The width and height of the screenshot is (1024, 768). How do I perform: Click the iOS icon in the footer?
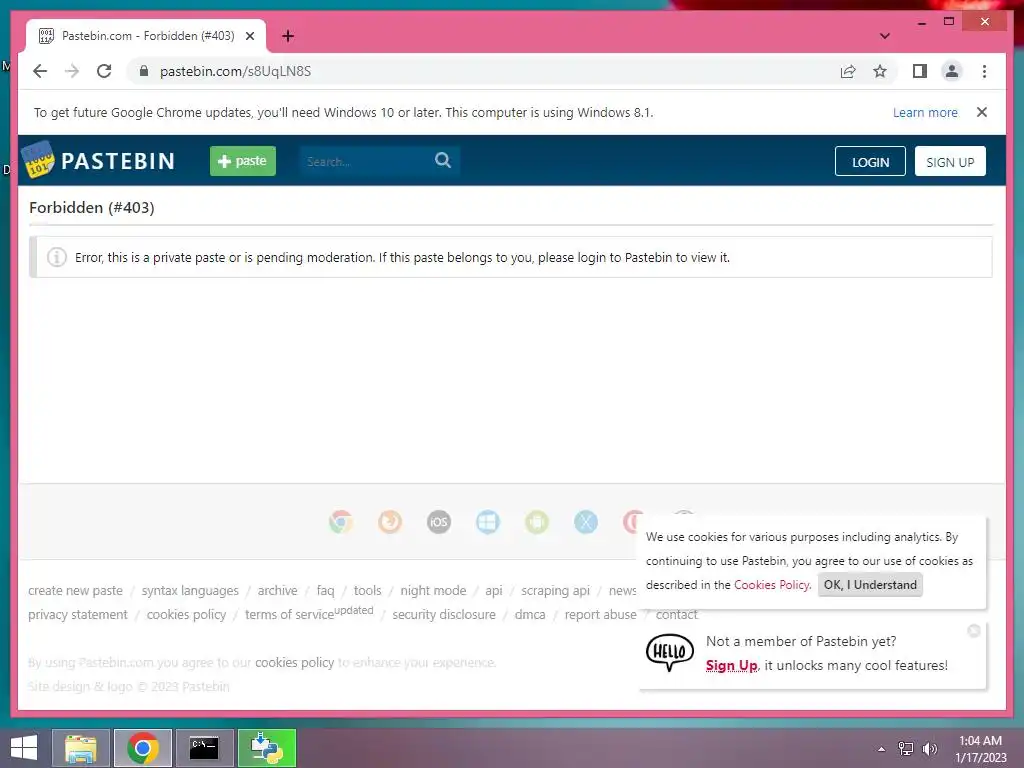439,522
